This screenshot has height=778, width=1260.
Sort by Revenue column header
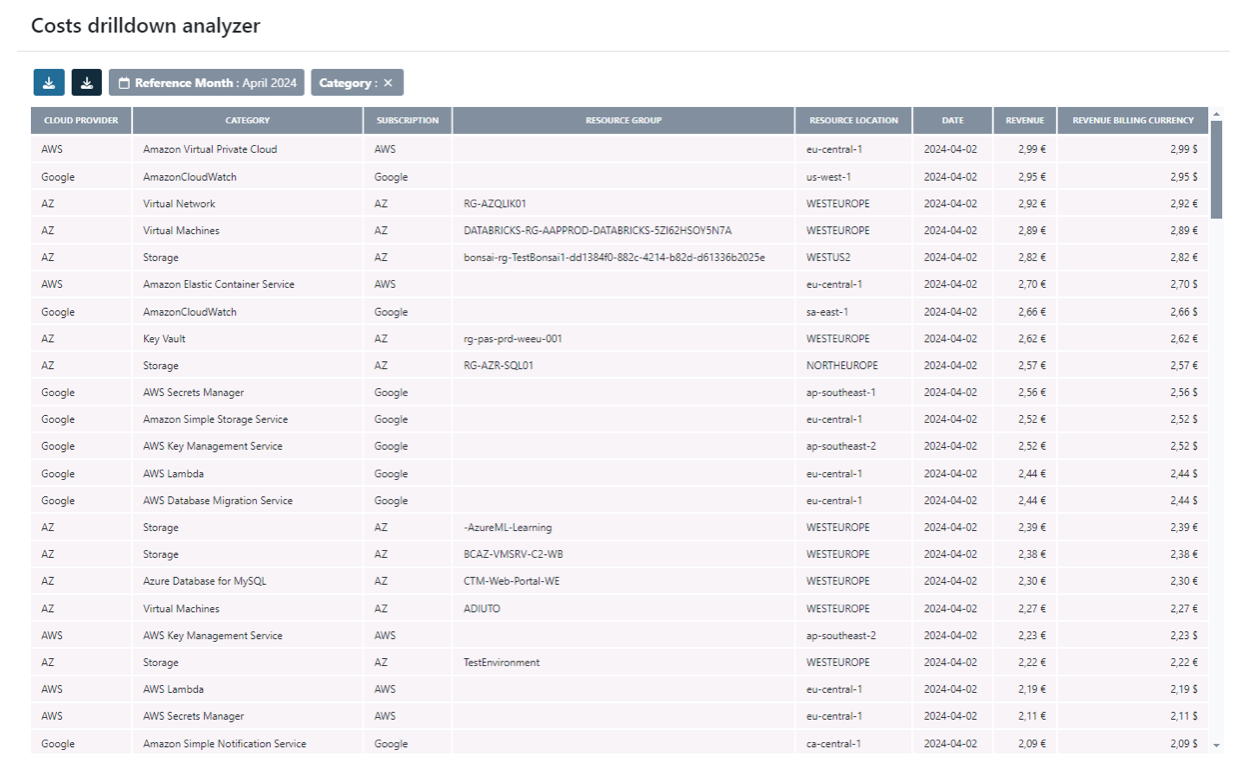[x=1024, y=121]
